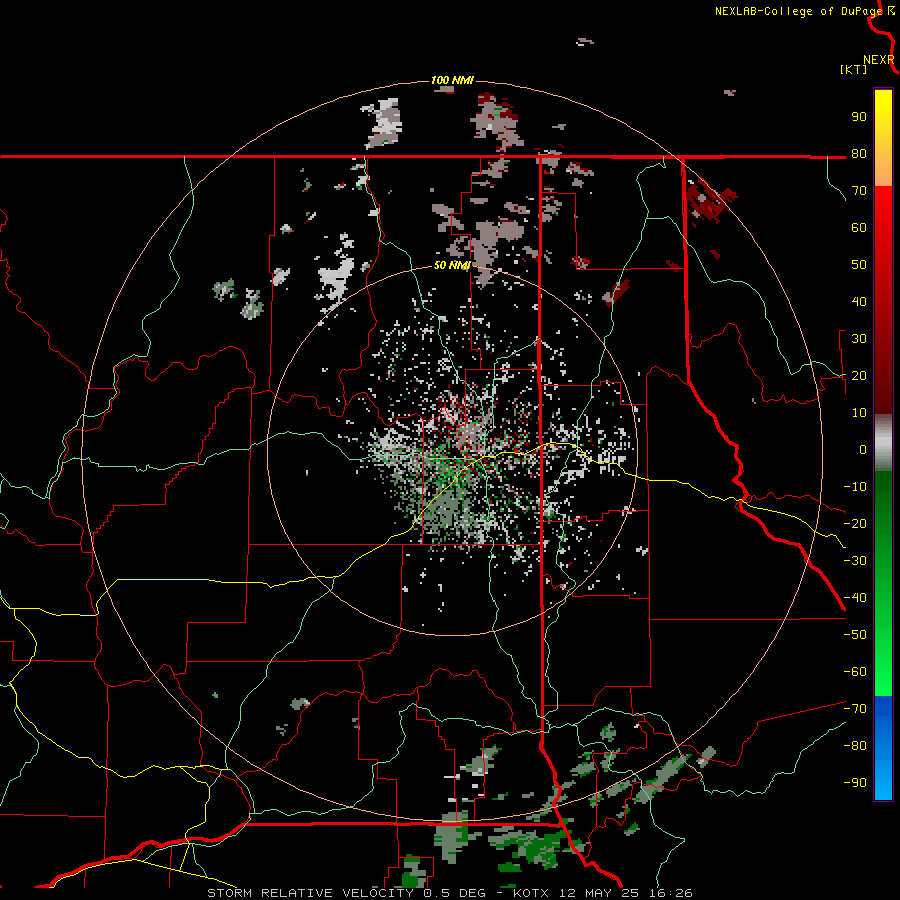Click the -80 value on velocity scale
This screenshot has height=900, width=900.
point(855,746)
